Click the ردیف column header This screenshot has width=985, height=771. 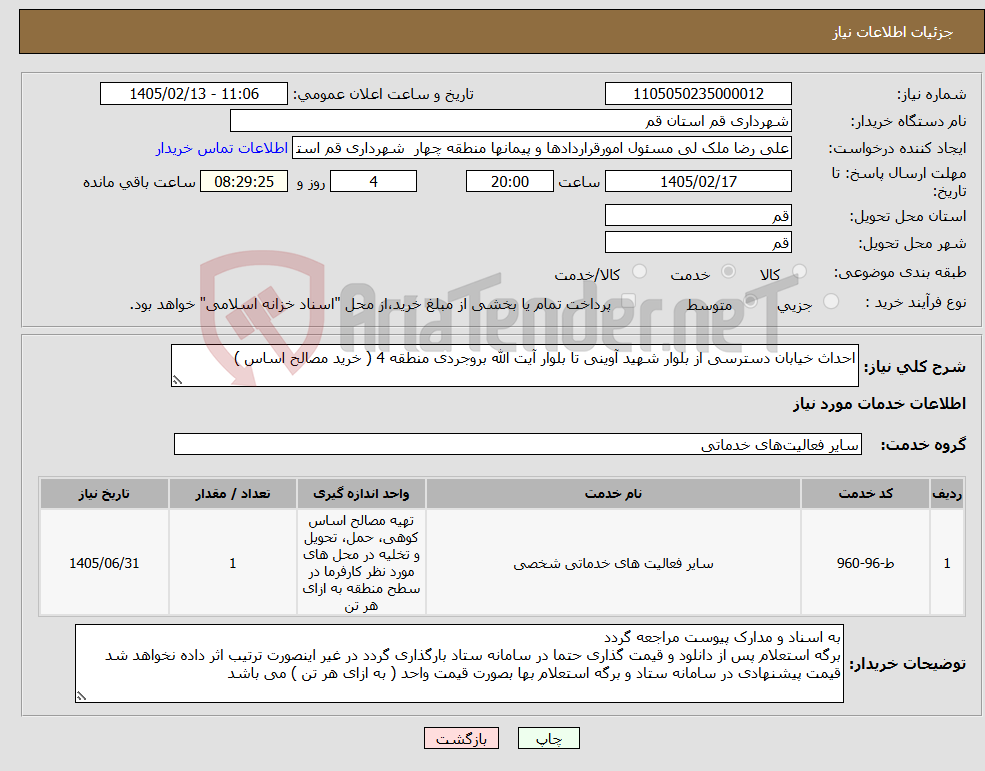click(947, 493)
